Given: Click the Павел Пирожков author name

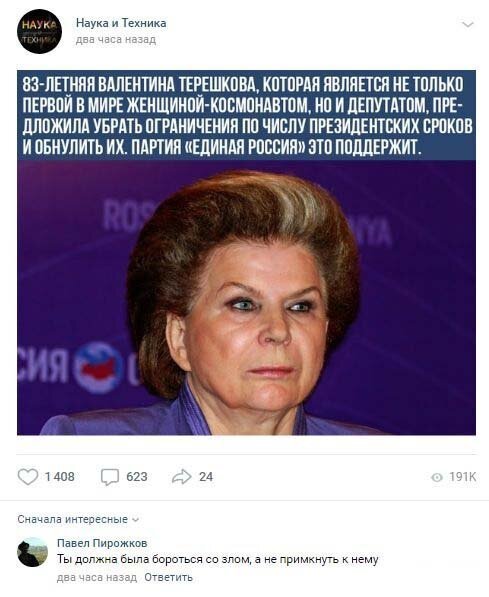Looking at the screenshot, I should click(102, 543).
